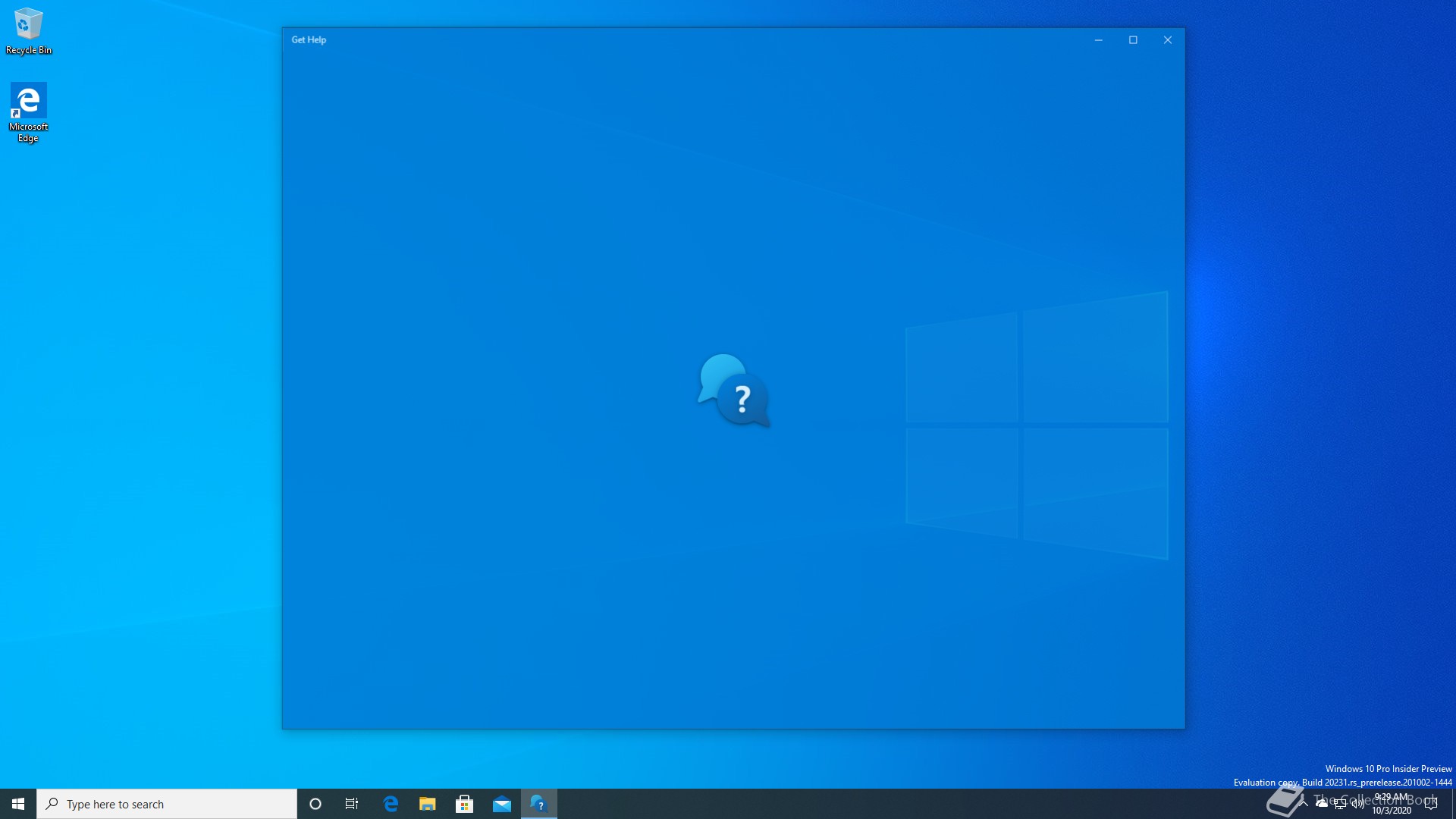Open Microsoft Store from the taskbar
This screenshot has height=819, width=1456.
(465, 804)
